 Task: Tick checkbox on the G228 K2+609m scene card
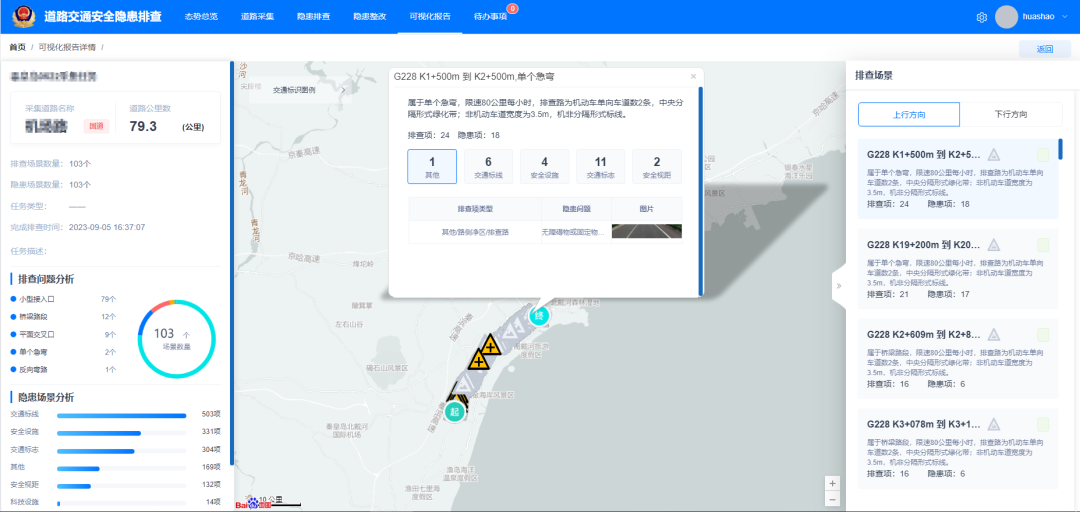(1043, 334)
